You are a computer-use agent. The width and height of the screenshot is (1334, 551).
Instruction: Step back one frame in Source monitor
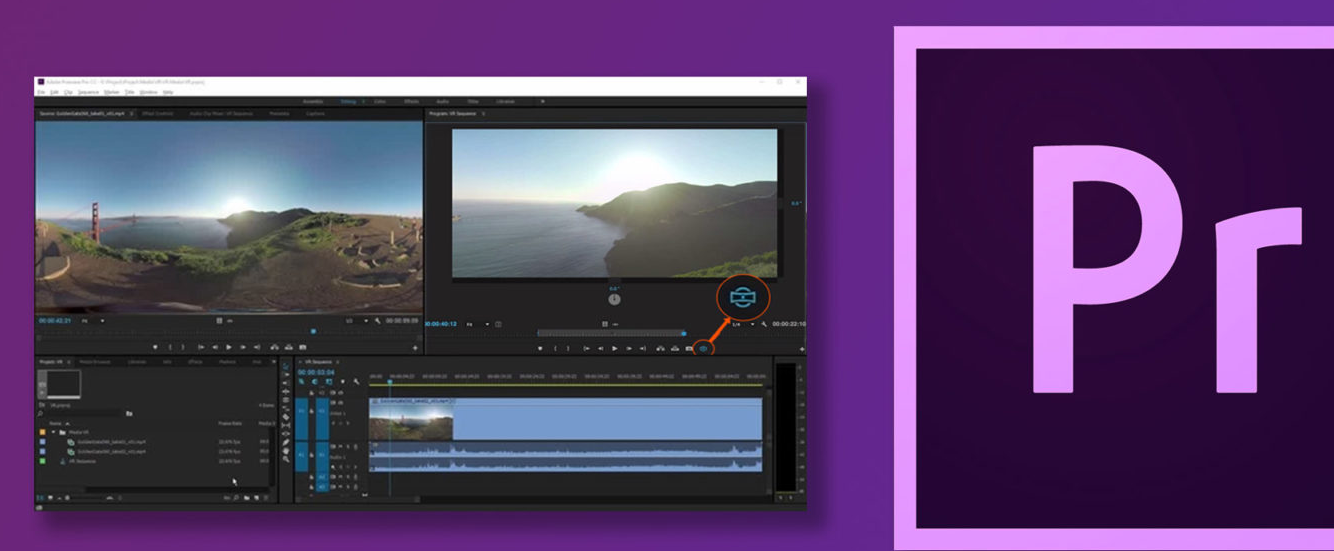(215, 347)
